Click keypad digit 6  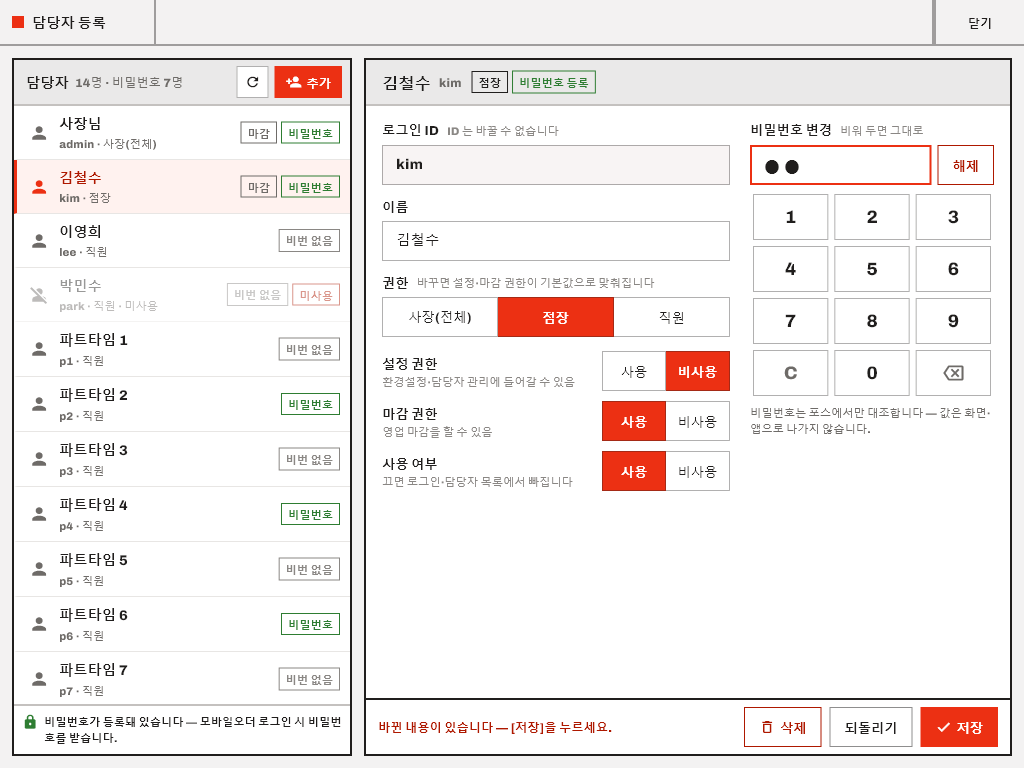coord(953,269)
